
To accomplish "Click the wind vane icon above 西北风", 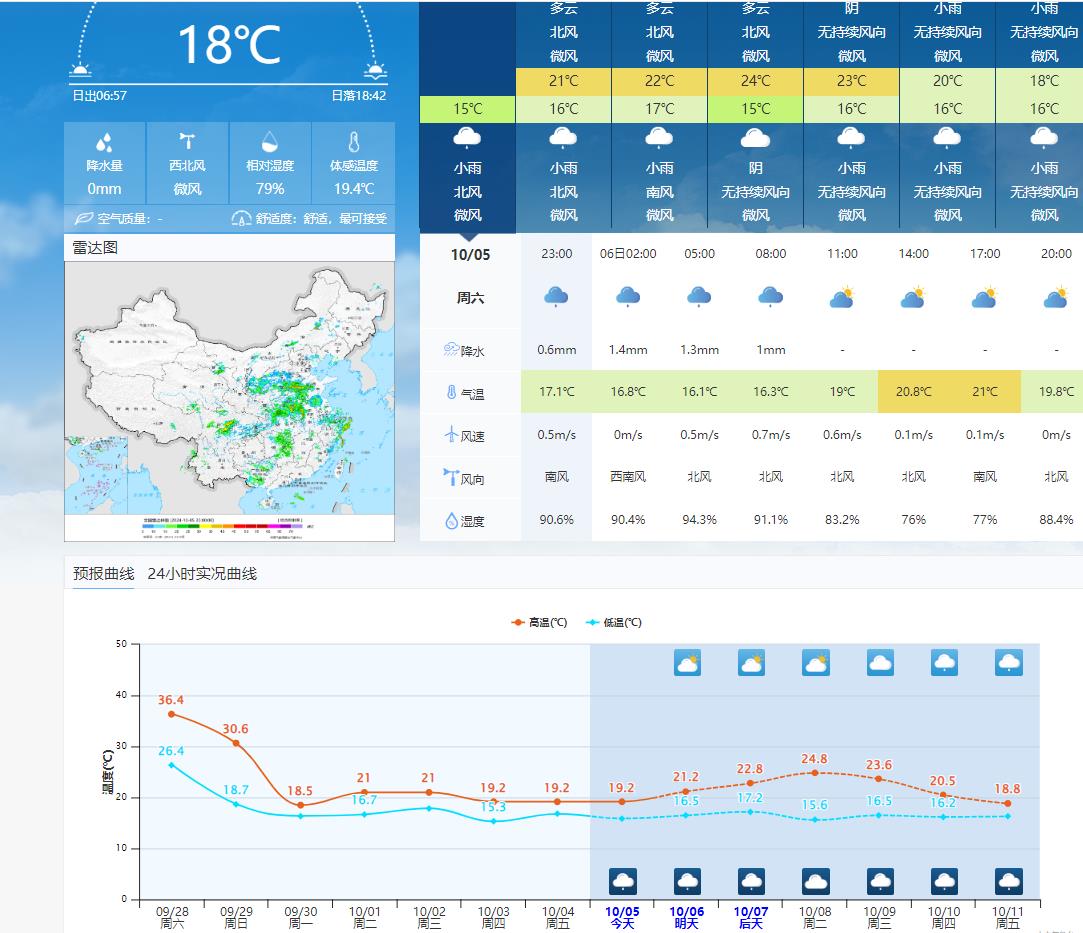I will tap(187, 142).
